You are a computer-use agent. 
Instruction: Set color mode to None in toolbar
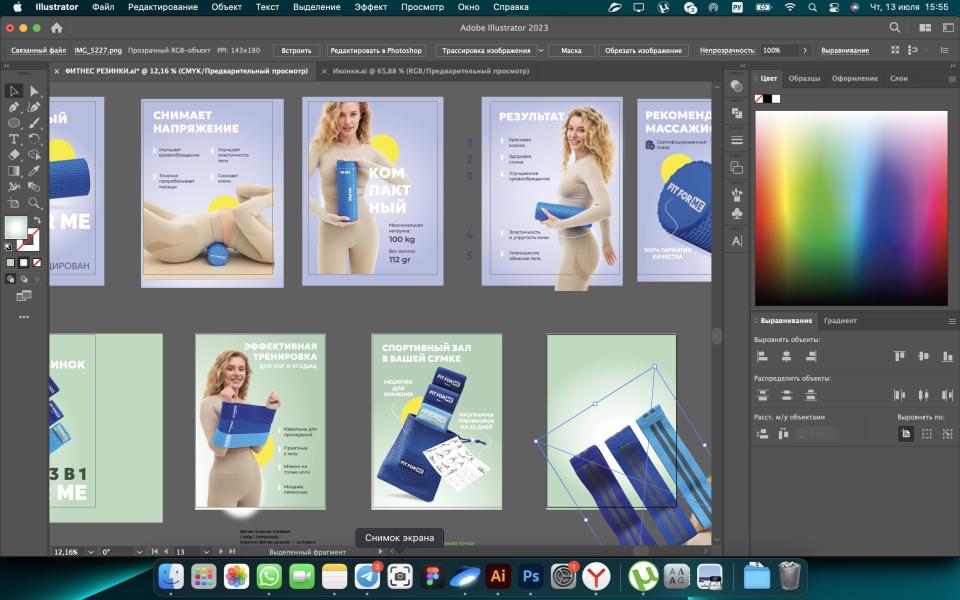pos(36,262)
